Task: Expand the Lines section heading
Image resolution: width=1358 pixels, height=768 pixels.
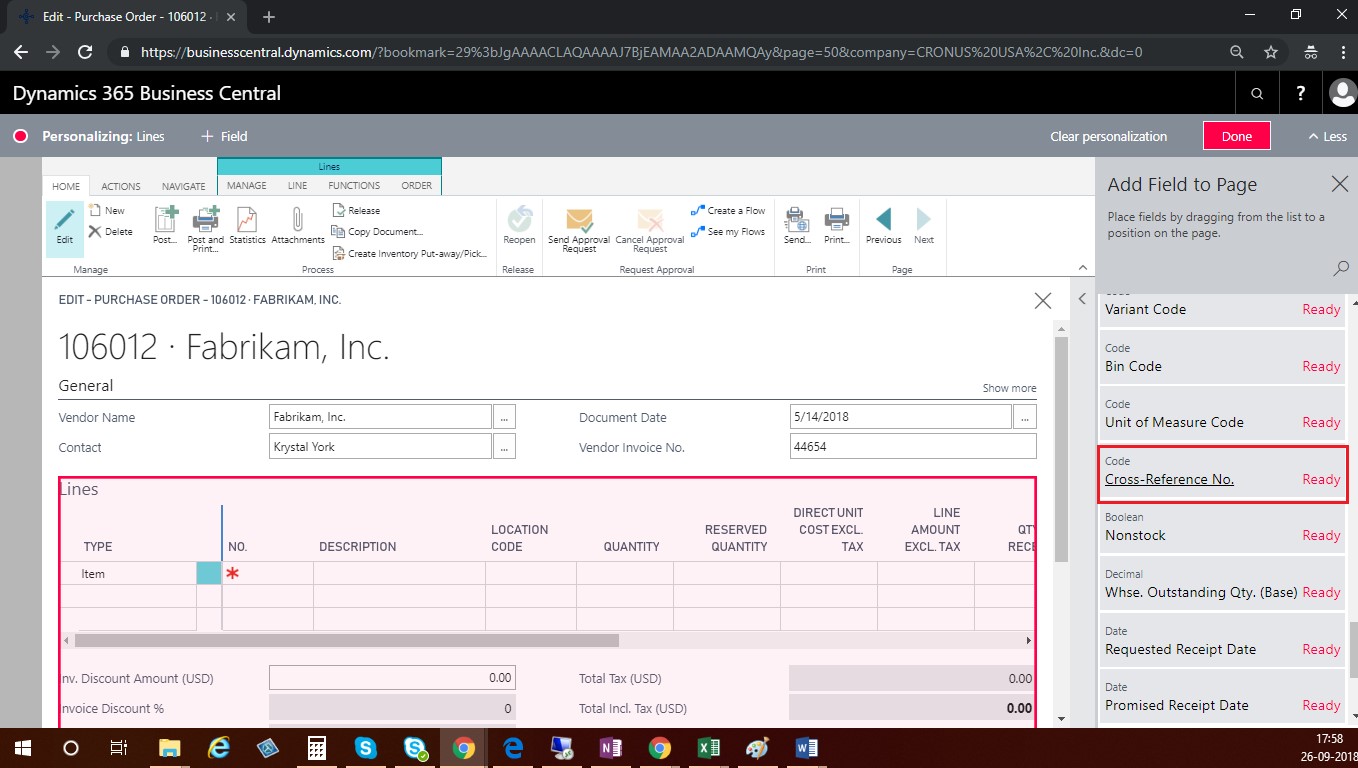Action: tap(79, 489)
